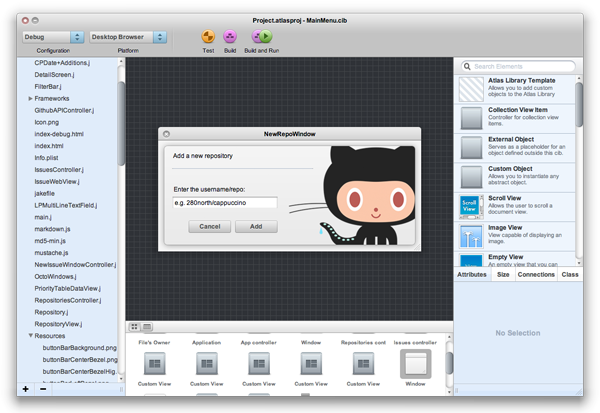Screen dimensions: 600x413
Task: Collapse the Resources folder
Action: click(30, 336)
